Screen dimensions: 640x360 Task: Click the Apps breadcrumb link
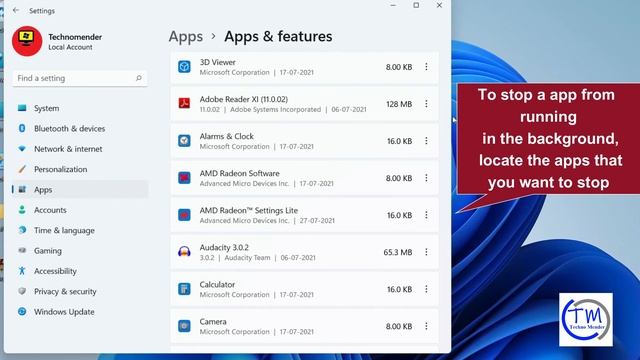click(x=186, y=37)
